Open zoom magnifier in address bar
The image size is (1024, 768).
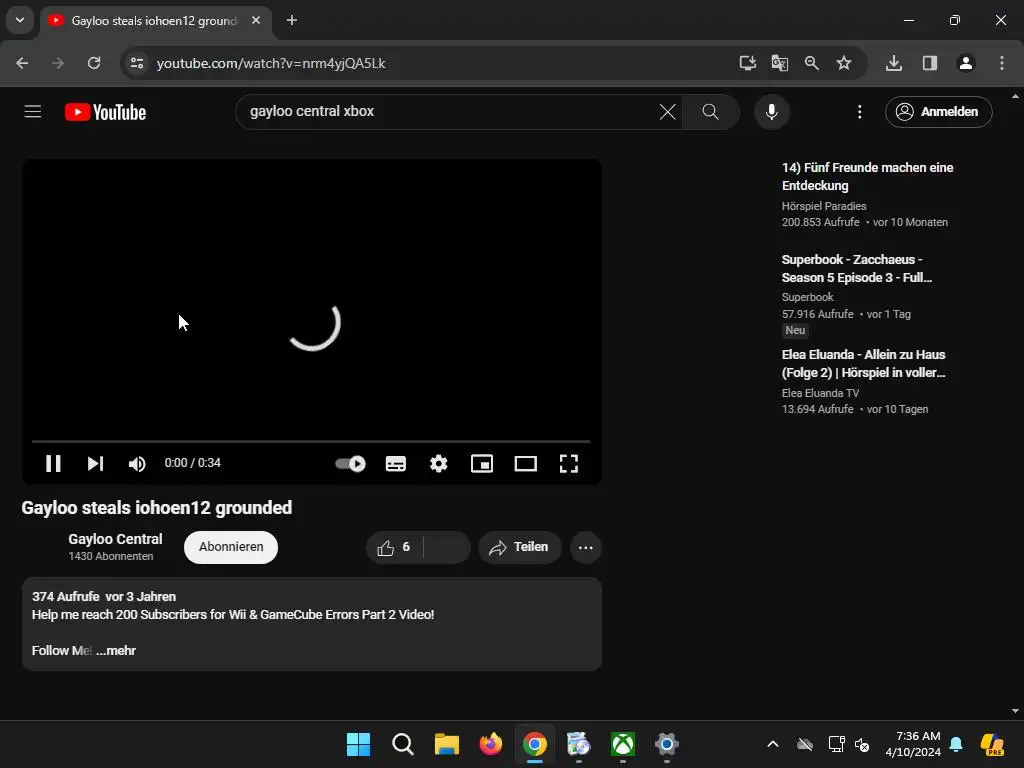[x=812, y=63]
